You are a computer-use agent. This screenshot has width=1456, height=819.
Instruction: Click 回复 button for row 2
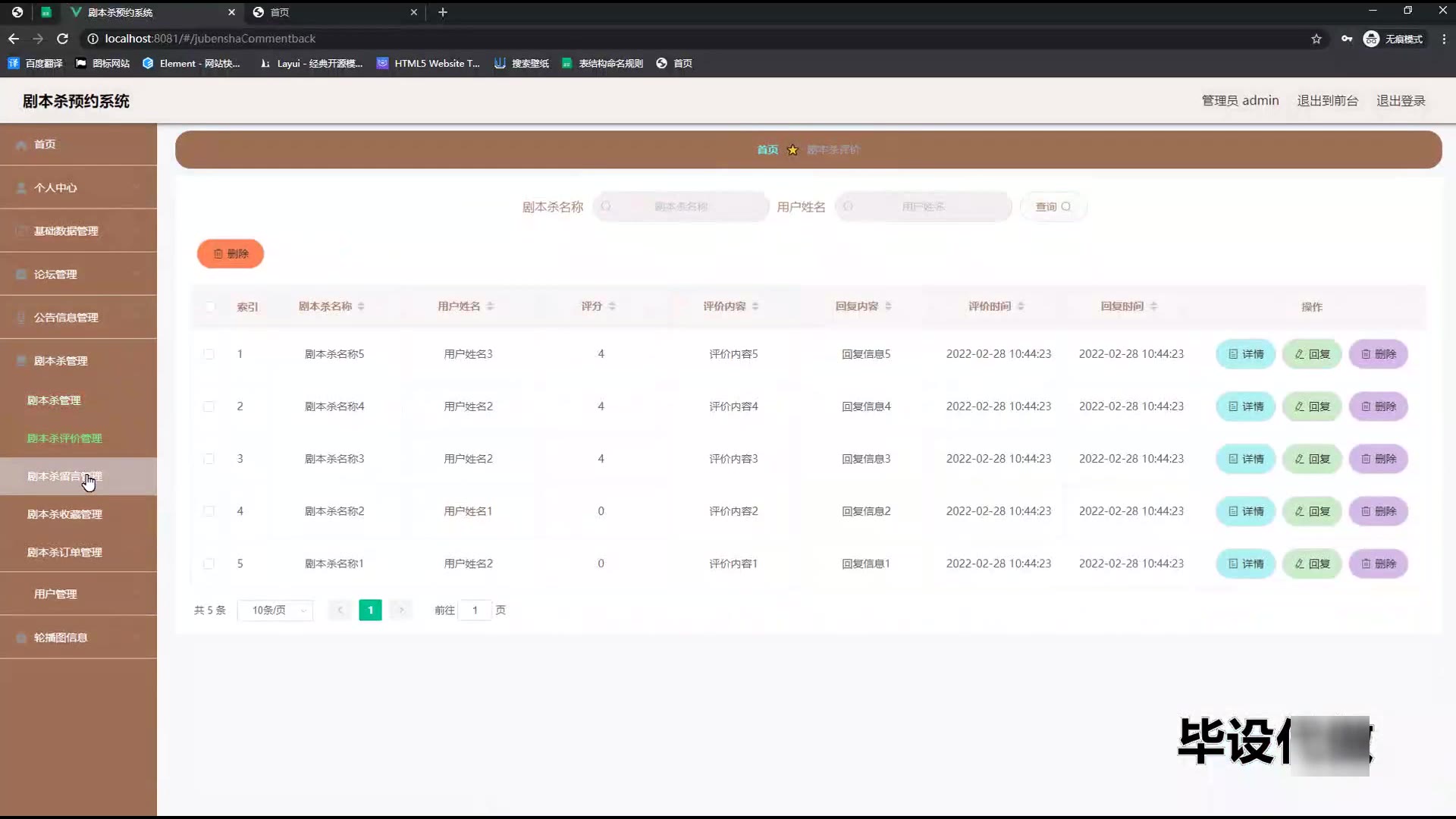(1312, 406)
